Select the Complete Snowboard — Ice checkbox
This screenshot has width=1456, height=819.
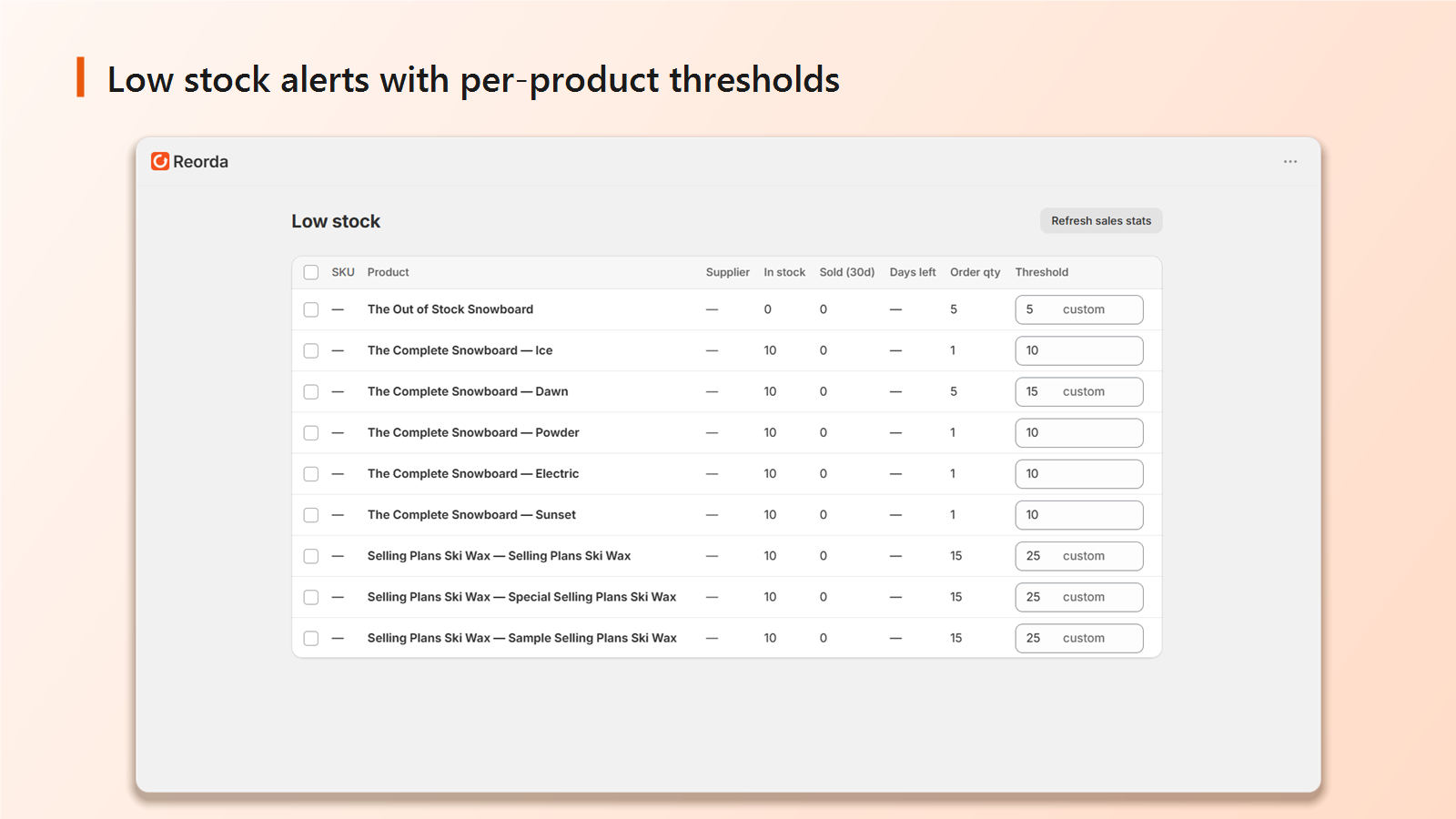(311, 350)
